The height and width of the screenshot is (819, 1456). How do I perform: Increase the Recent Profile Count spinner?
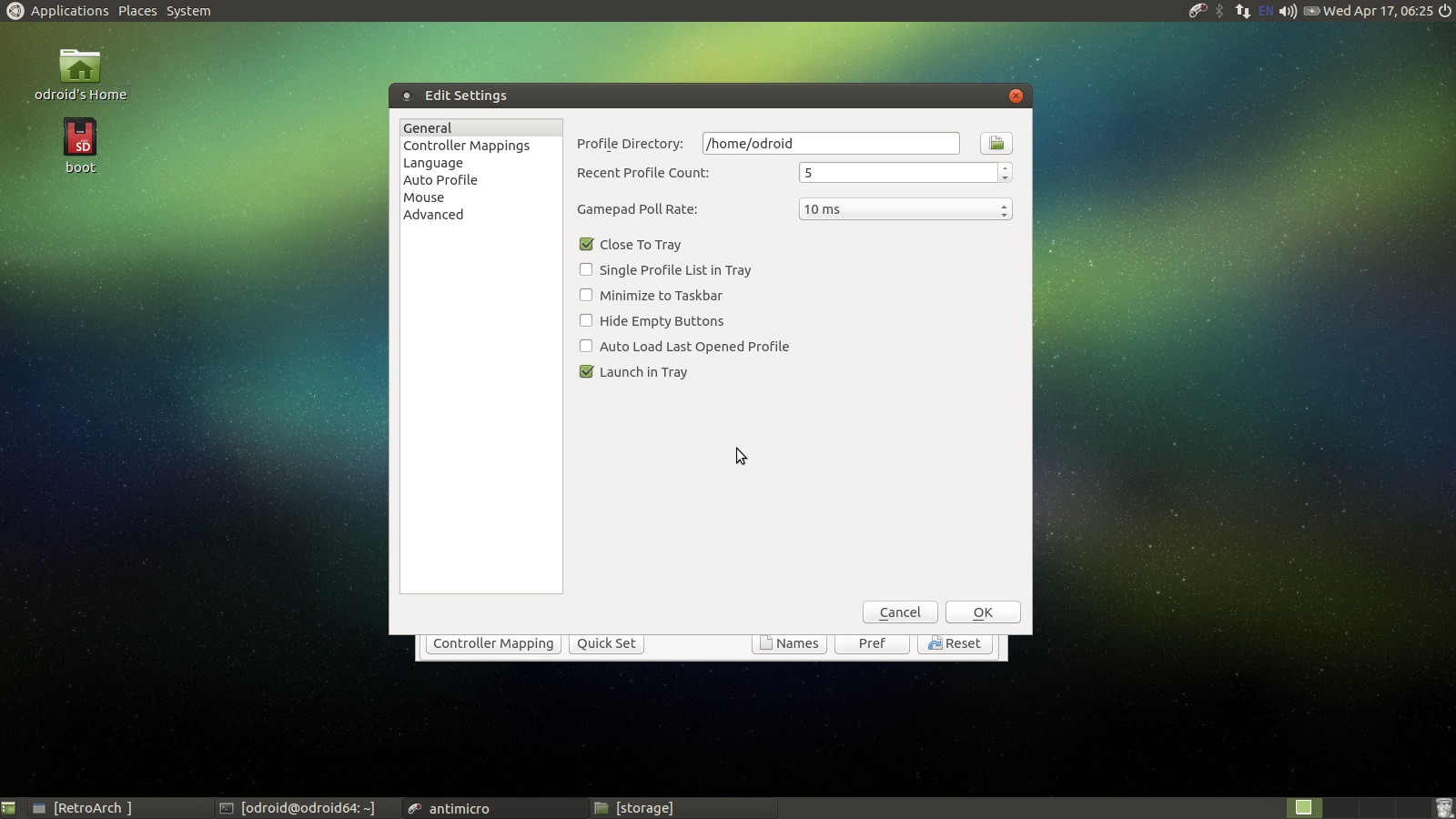pyautogui.click(x=1005, y=167)
